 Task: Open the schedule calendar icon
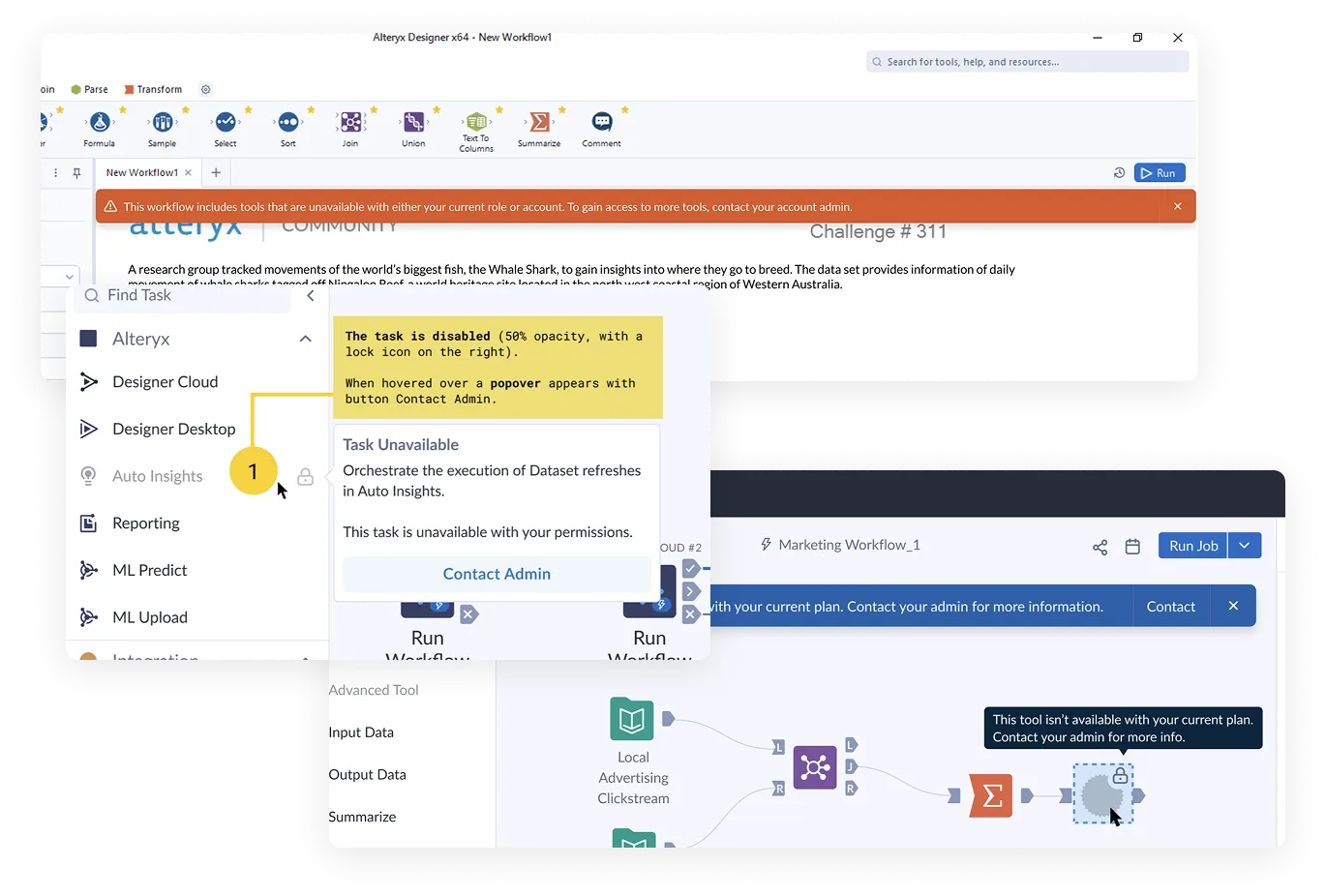(x=1132, y=547)
